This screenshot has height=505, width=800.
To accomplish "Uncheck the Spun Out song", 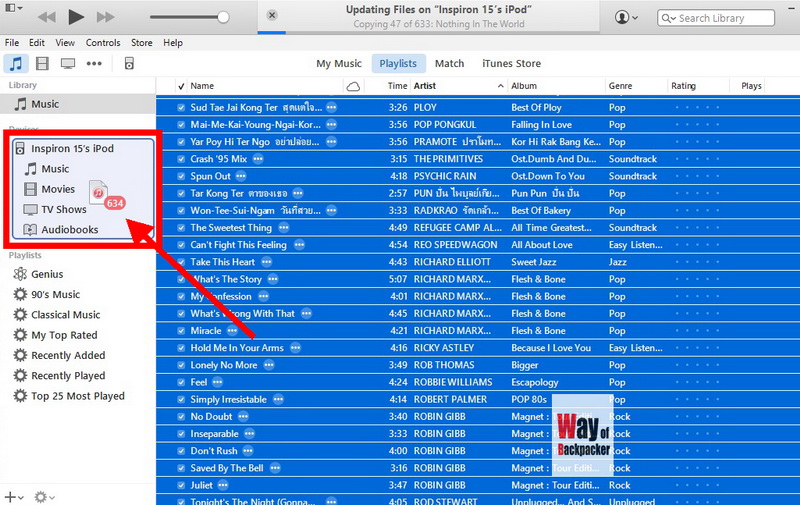I will click(181, 176).
